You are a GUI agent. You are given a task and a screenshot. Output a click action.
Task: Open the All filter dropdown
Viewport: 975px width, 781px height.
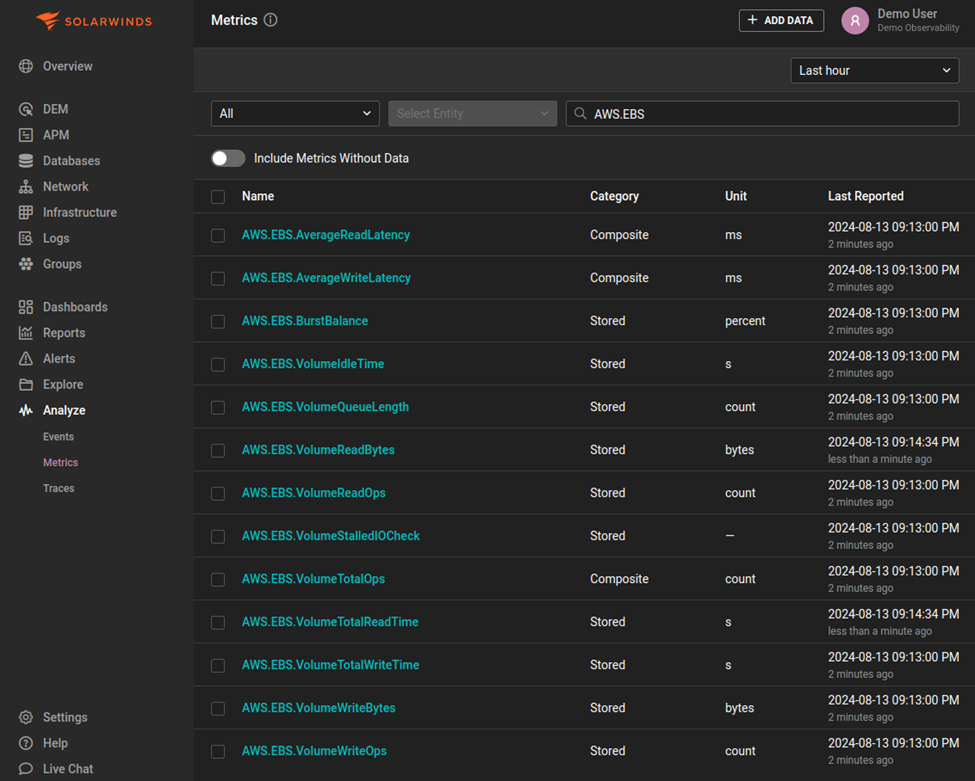point(295,114)
